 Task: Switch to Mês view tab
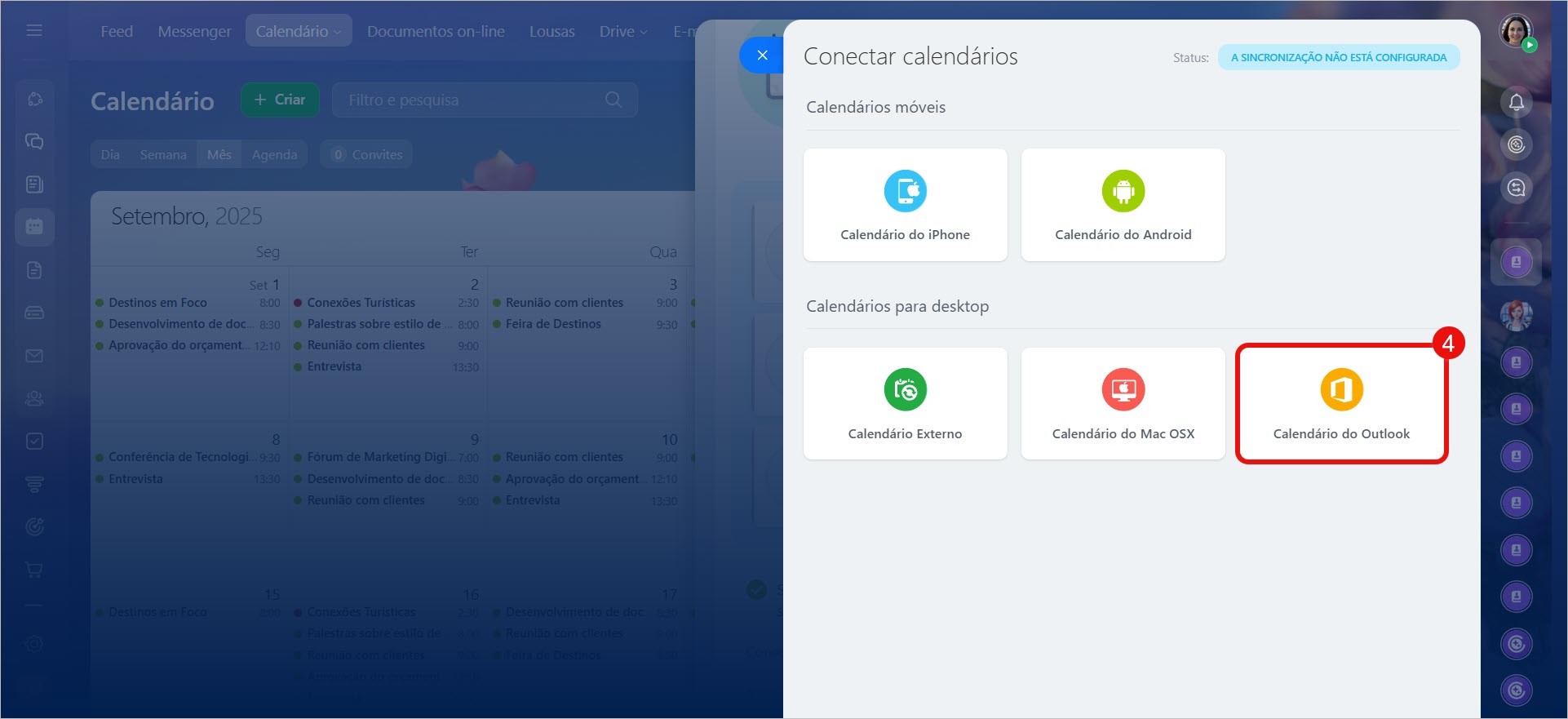[x=219, y=154]
